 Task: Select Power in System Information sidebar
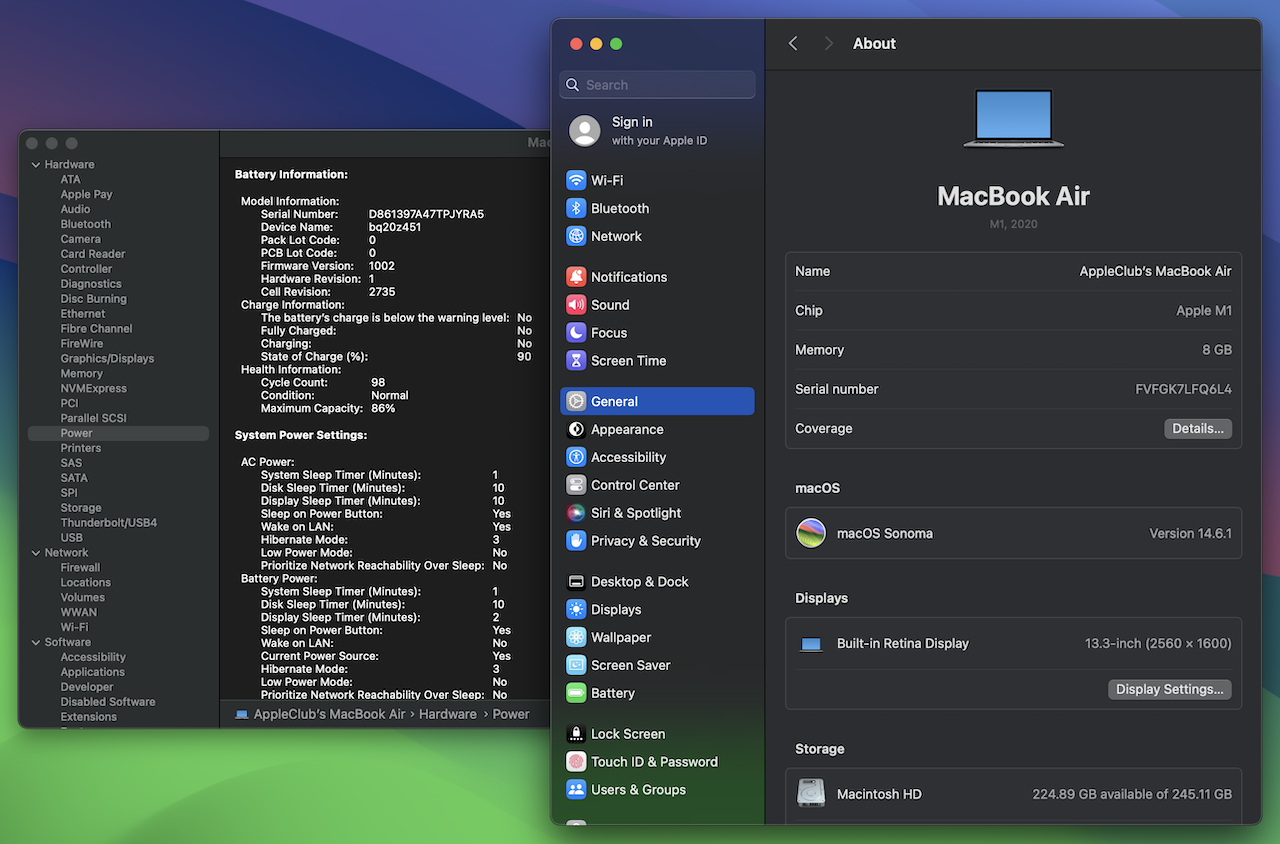point(118,434)
